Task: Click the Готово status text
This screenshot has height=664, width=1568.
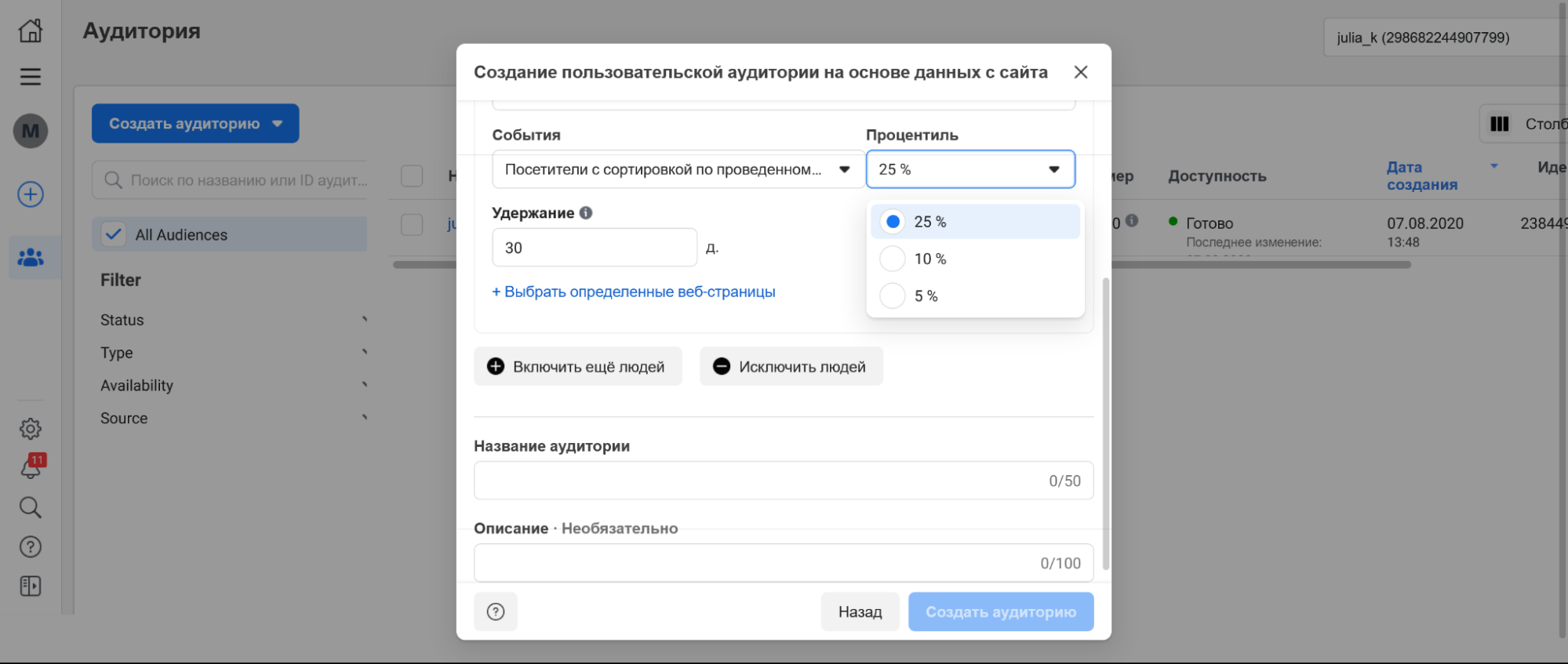Action: (1210, 223)
